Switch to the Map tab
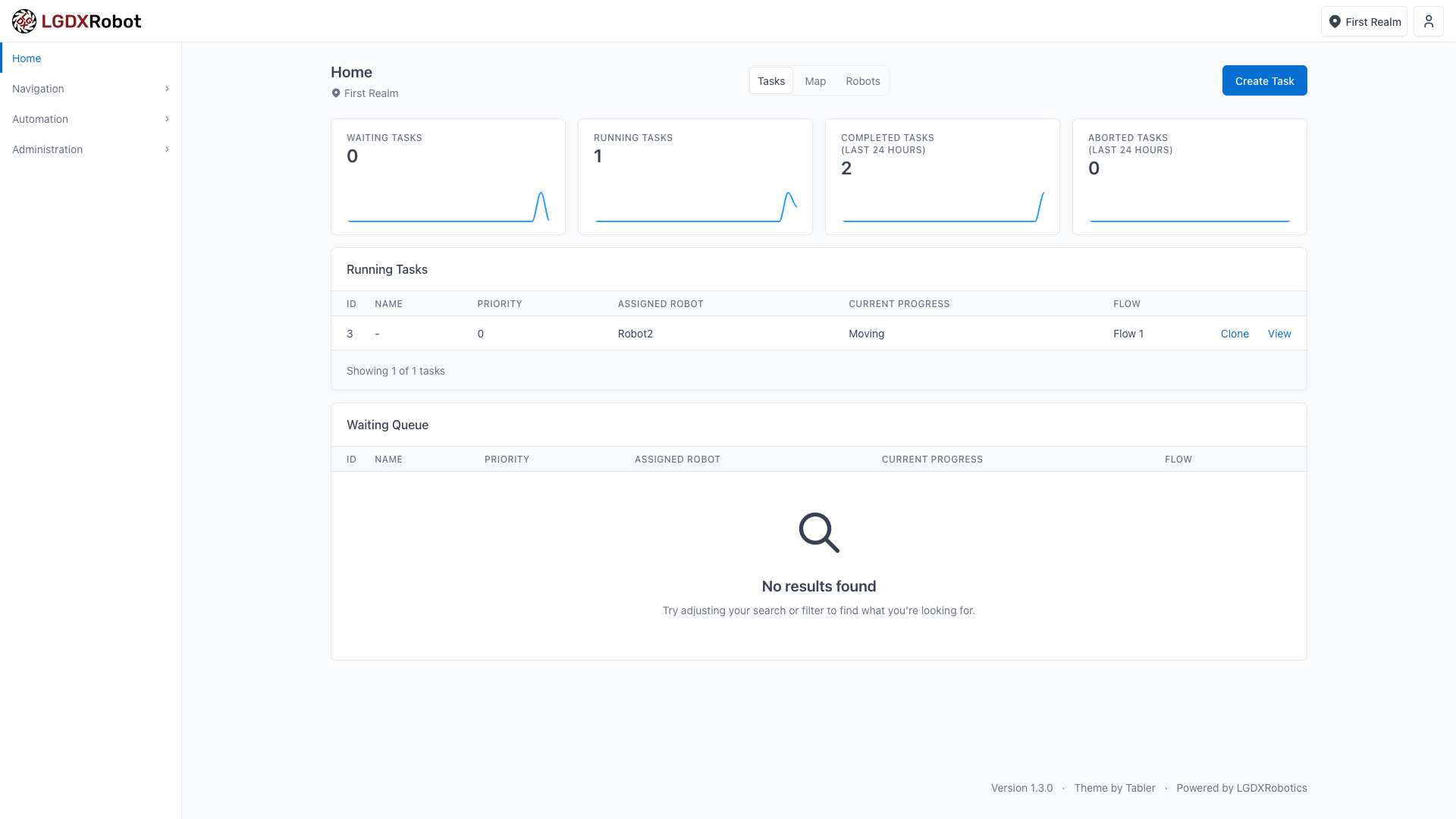The image size is (1456, 819). tap(815, 80)
